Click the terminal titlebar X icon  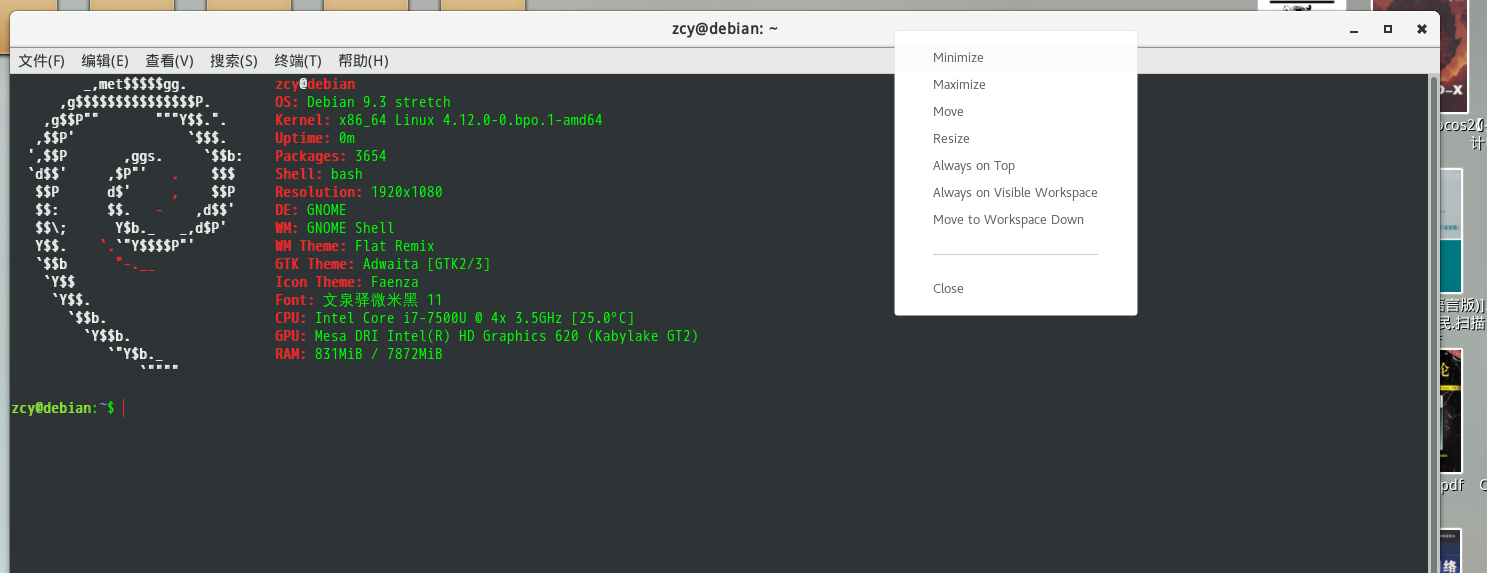[1421, 30]
